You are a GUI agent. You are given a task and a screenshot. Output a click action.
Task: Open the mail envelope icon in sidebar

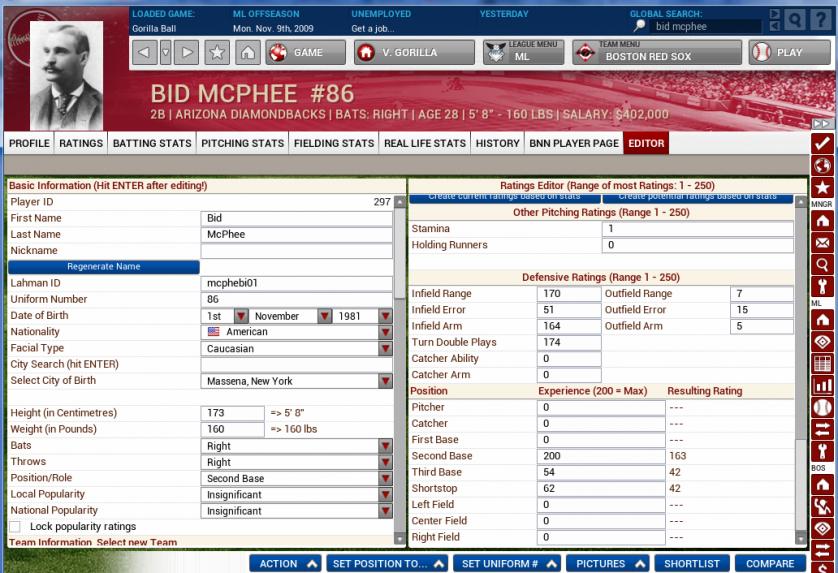coord(823,243)
